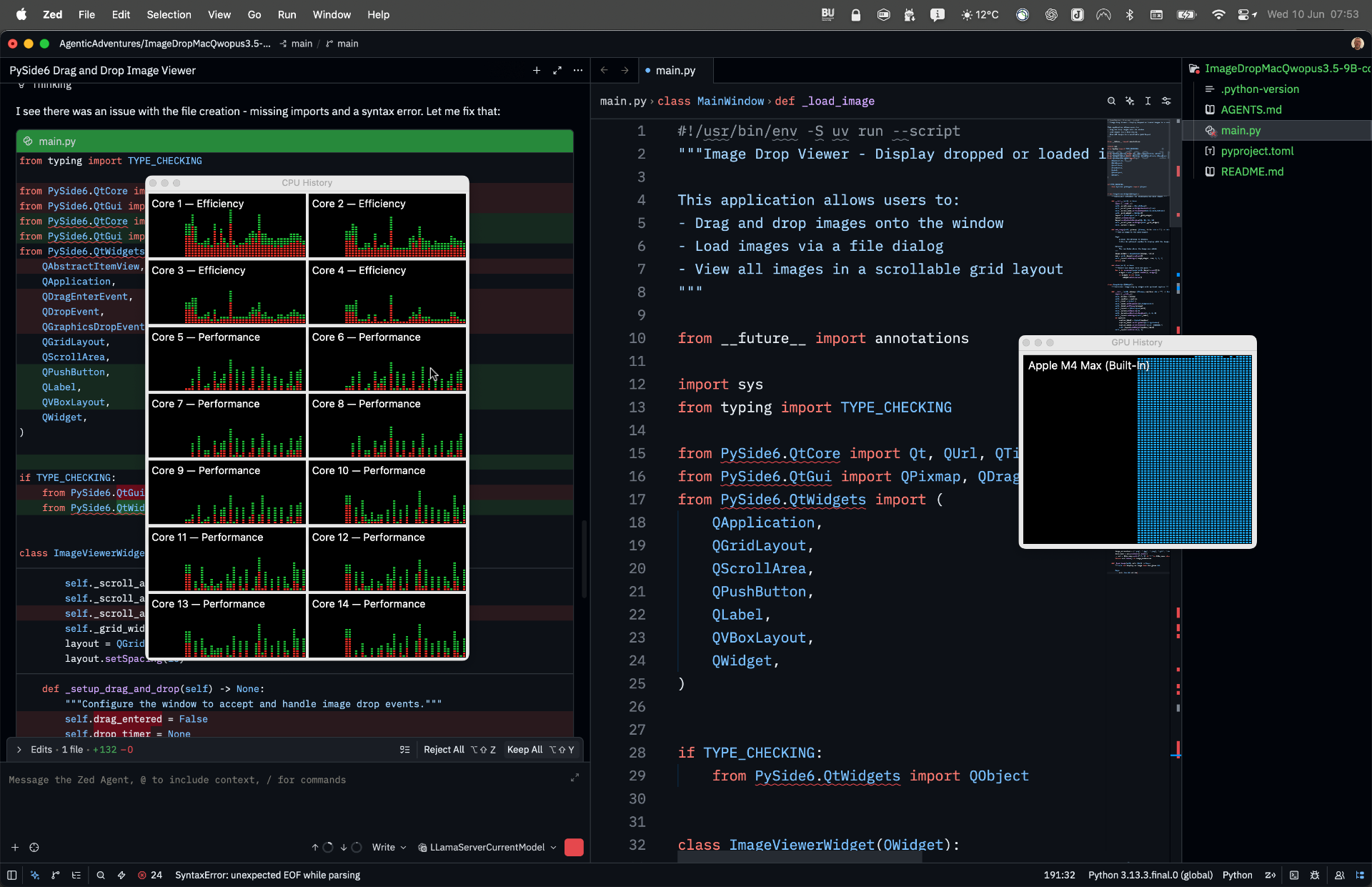Toggle project panel icon in status bar
This screenshot has width=1372, height=887.
tap(1360, 876)
